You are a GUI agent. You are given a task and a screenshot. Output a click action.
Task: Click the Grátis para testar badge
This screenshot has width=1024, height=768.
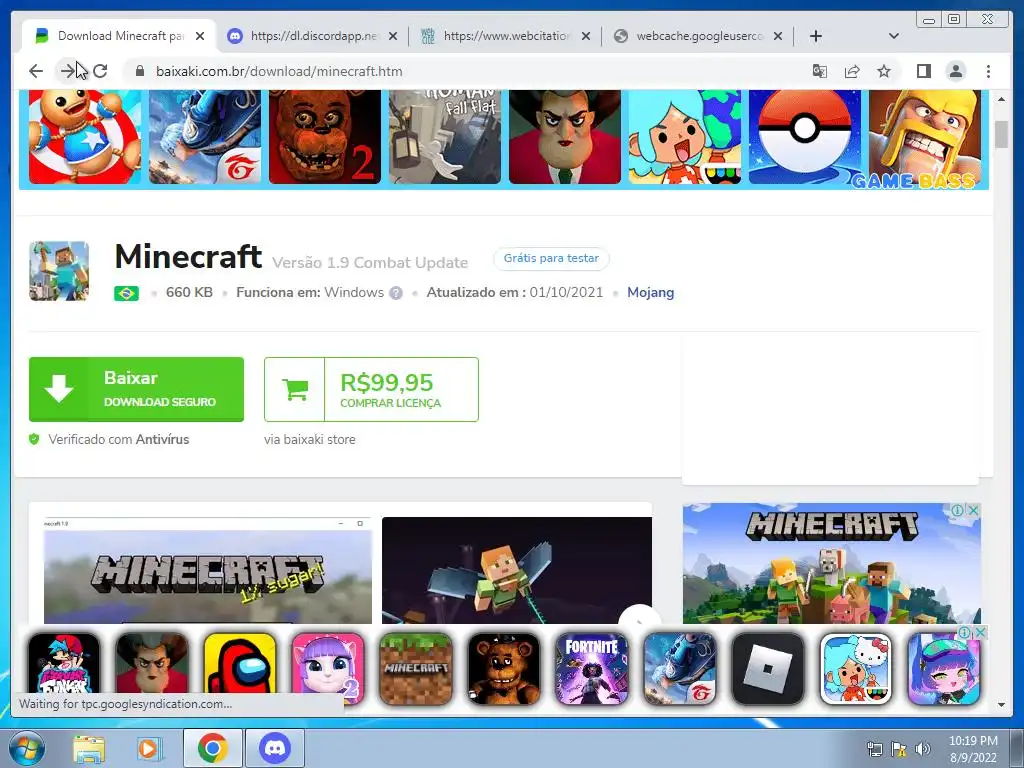point(551,258)
